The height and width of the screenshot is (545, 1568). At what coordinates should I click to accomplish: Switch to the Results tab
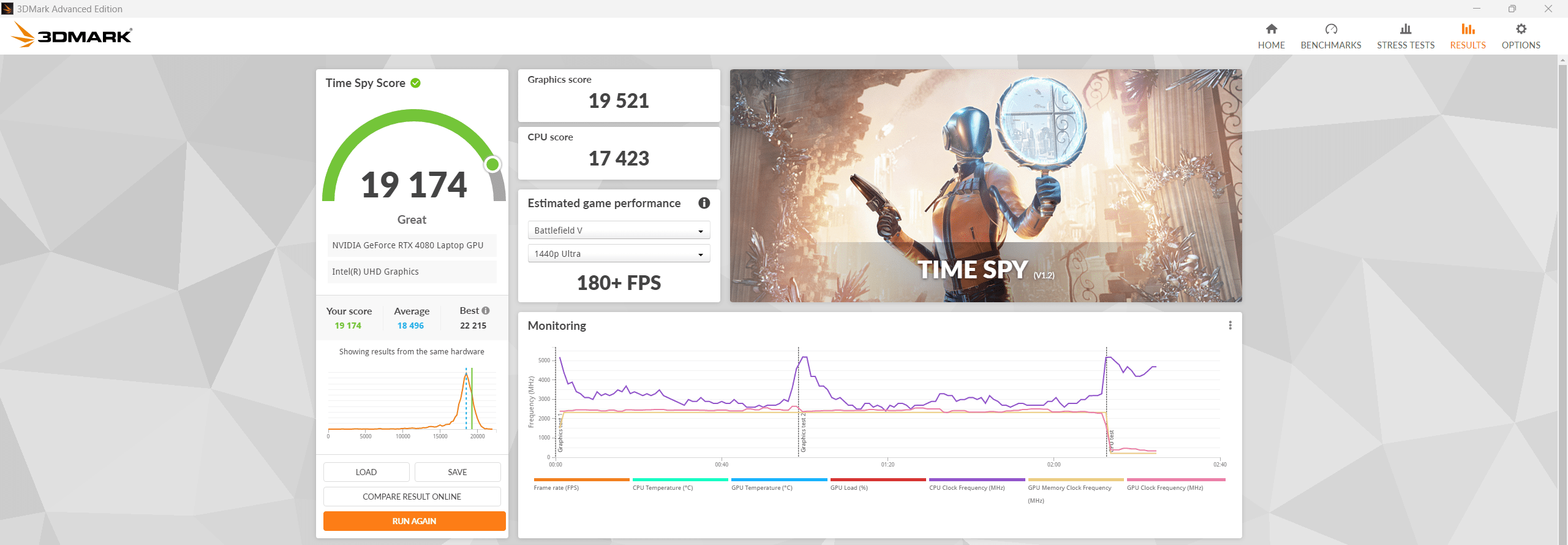(x=1468, y=37)
